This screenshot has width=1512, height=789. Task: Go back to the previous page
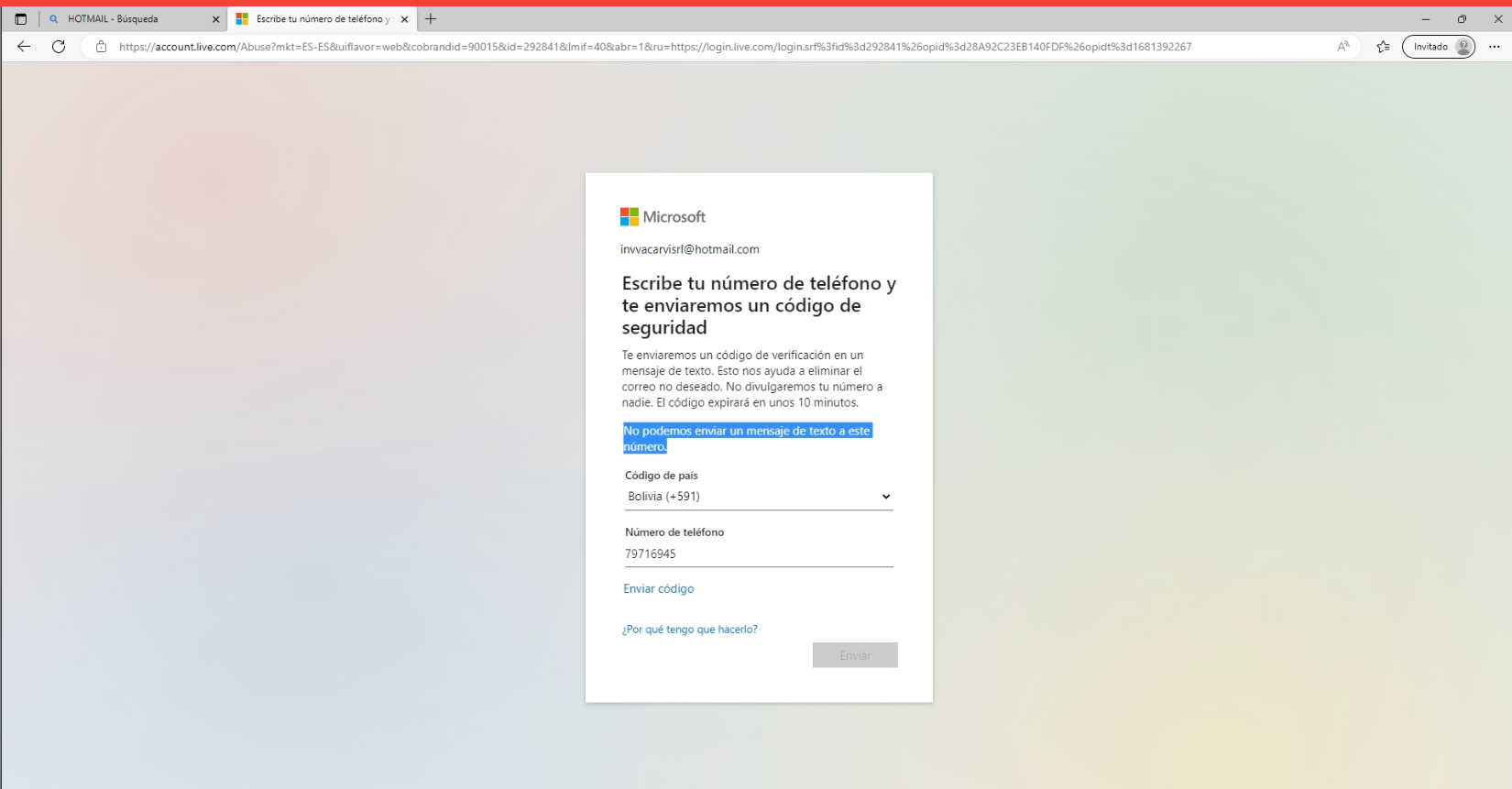pyautogui.click(x=24, y=47)
